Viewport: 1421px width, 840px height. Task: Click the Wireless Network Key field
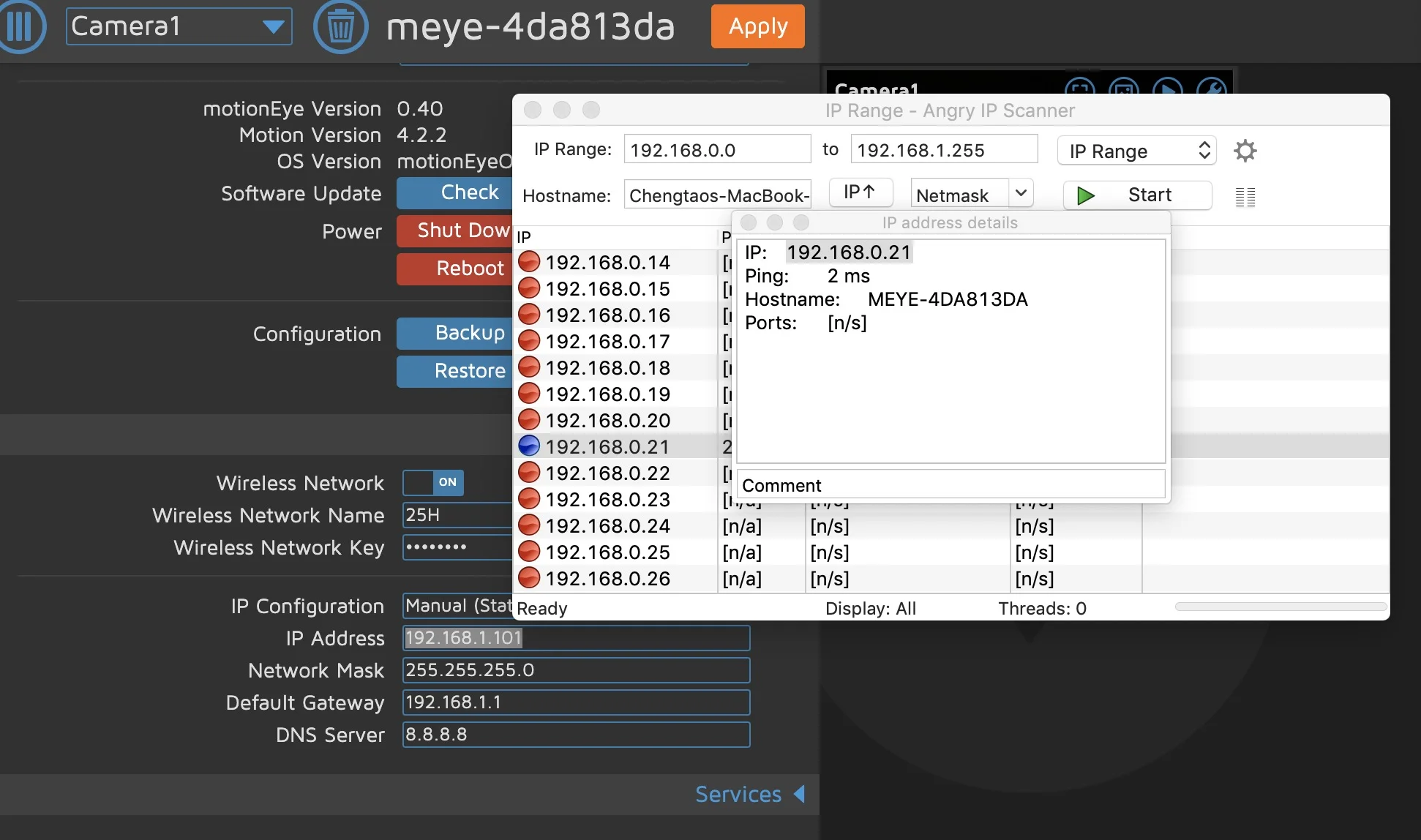458,547
